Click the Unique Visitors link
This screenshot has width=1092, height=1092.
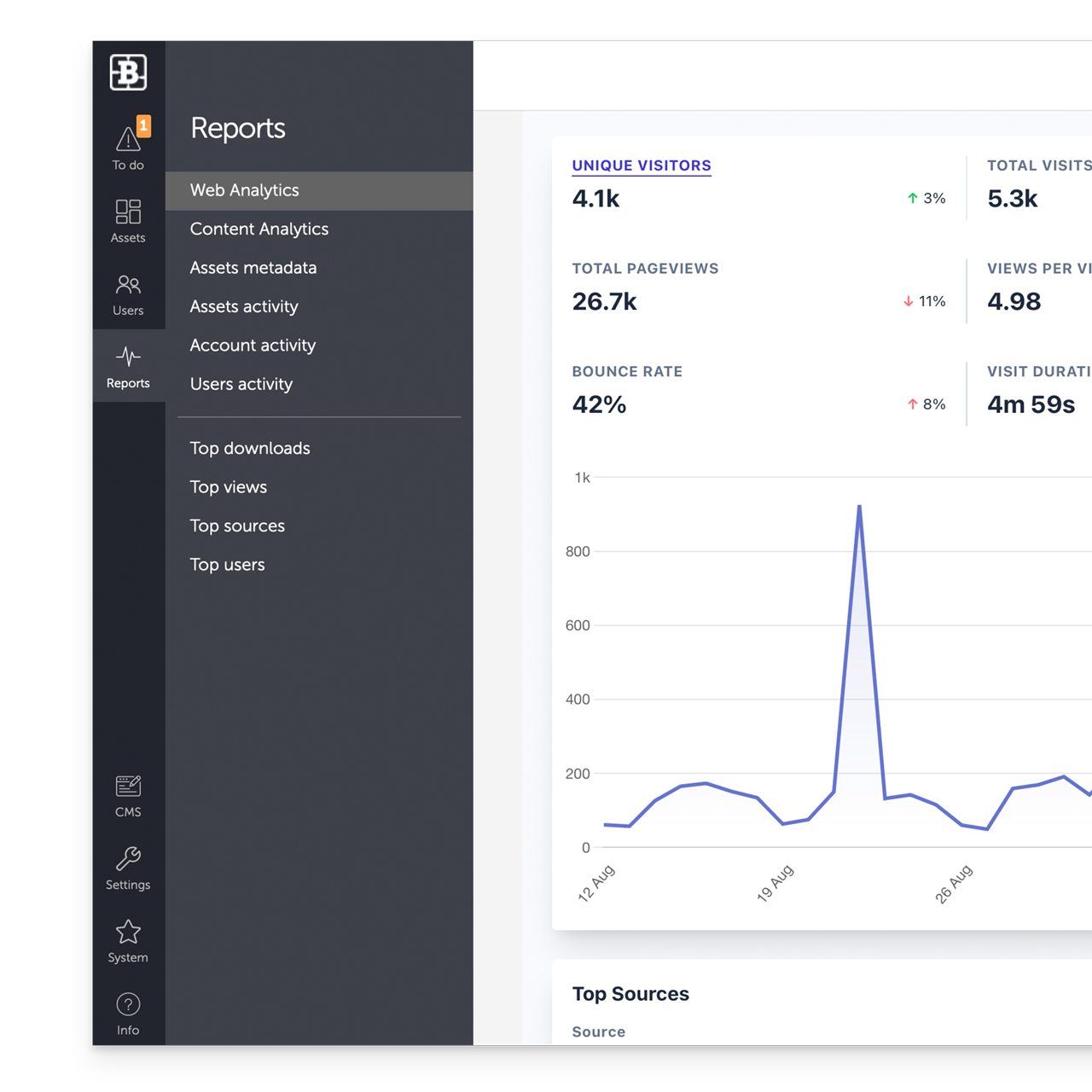point(641,166)
